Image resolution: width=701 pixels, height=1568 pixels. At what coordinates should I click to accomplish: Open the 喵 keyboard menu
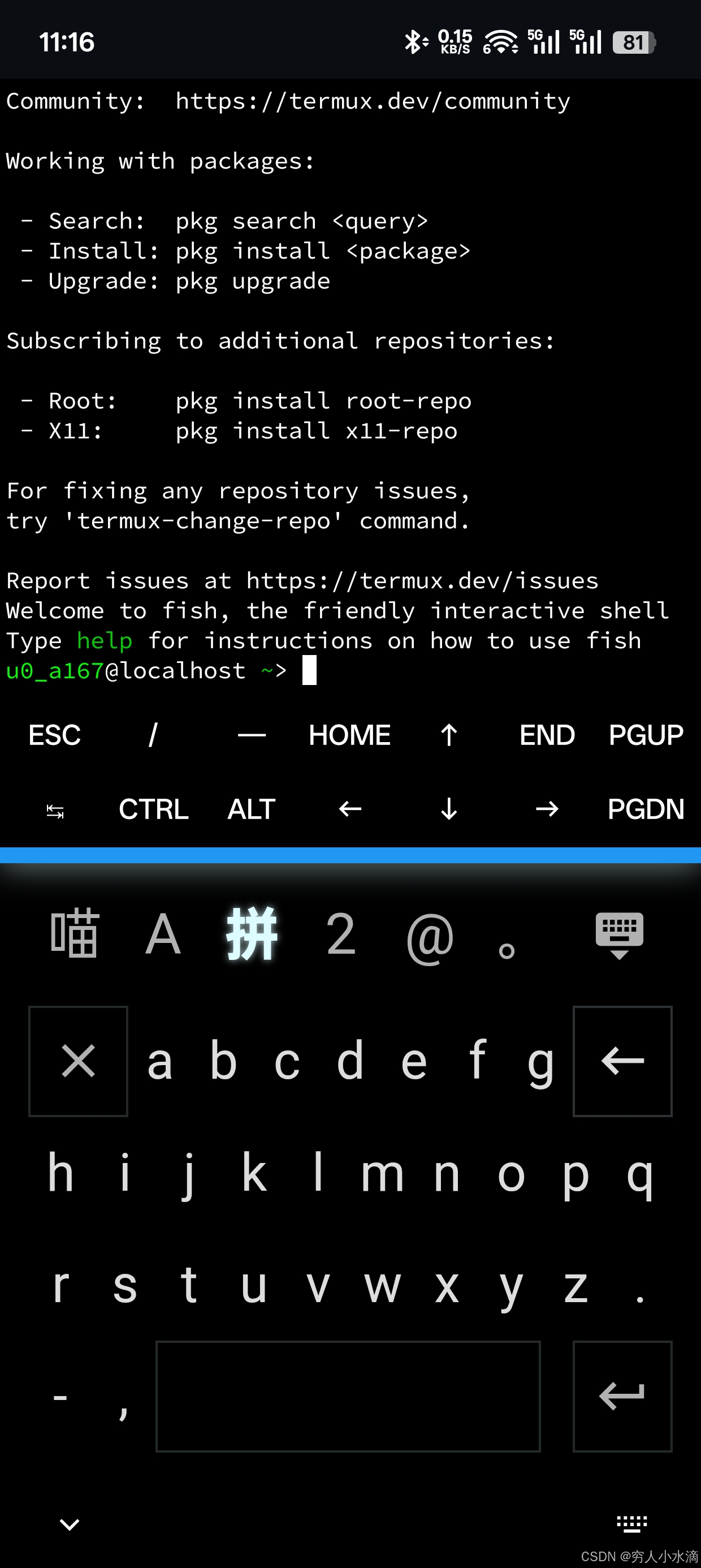pyautogui.click(x=74, y=934)
